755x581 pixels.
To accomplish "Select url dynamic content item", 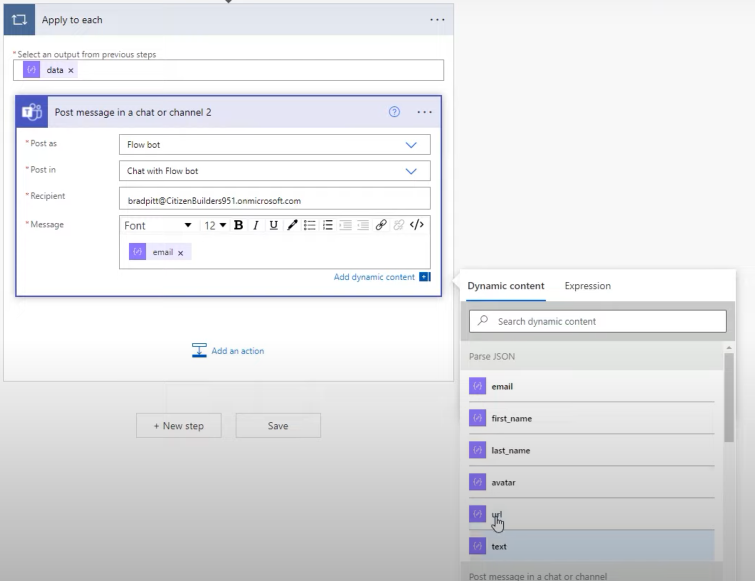I will [x=592, y=514].
